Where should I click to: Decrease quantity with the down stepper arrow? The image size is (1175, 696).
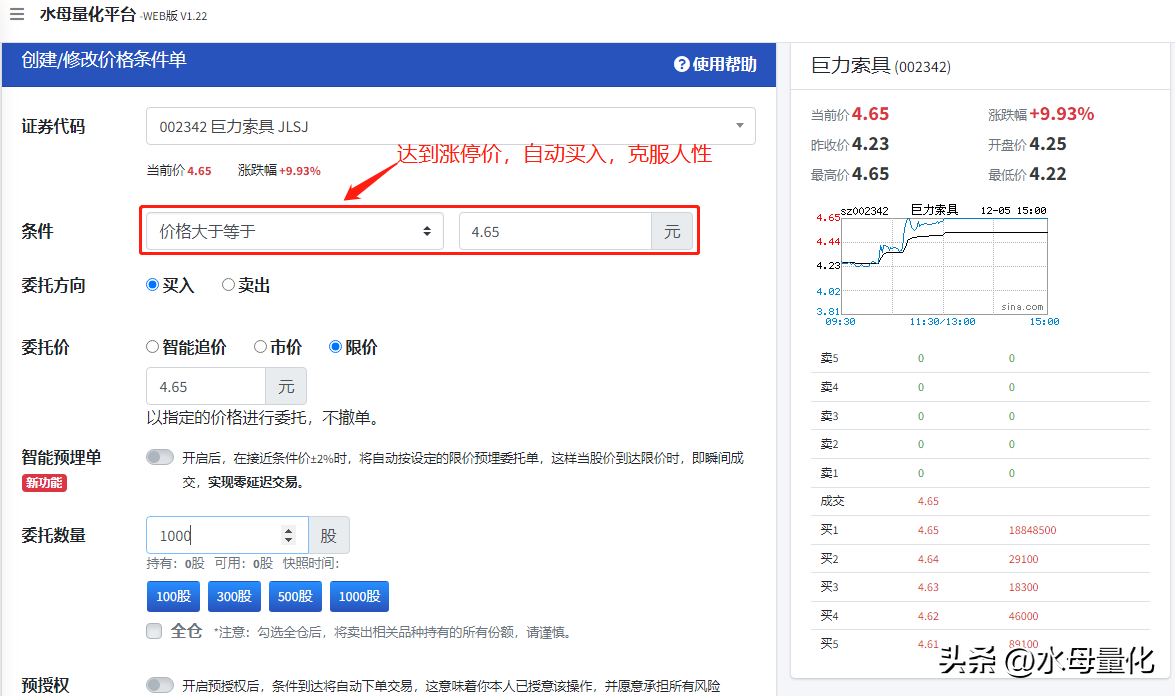pos(289,539)
